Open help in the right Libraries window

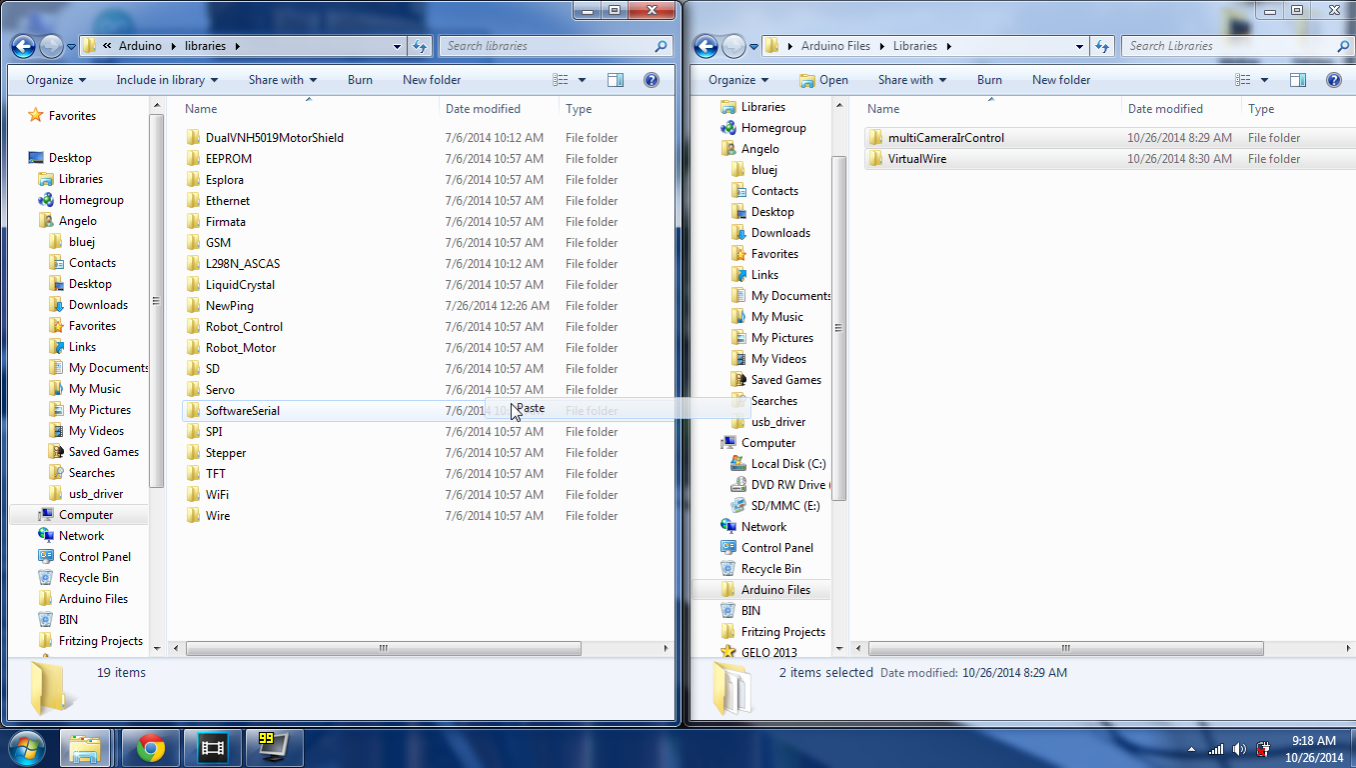point(1333,80)
